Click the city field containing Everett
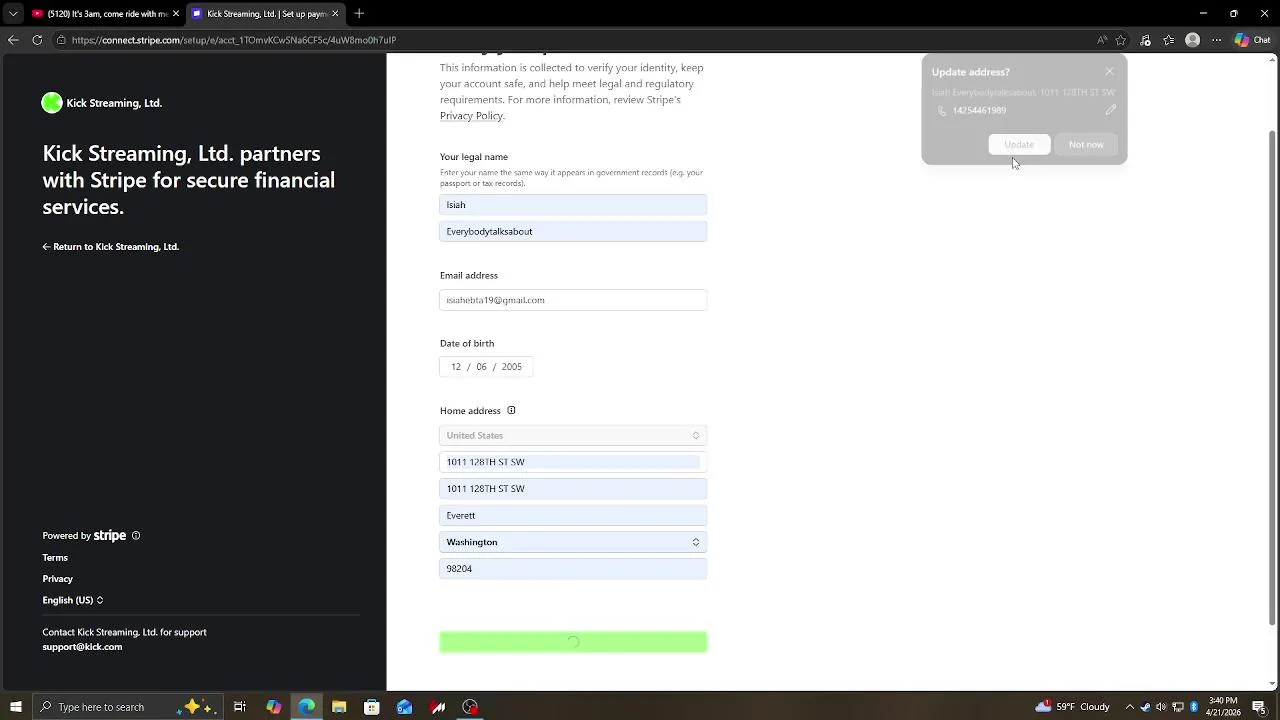Viewport: 1280px width, 720px height. coord(573,516)
